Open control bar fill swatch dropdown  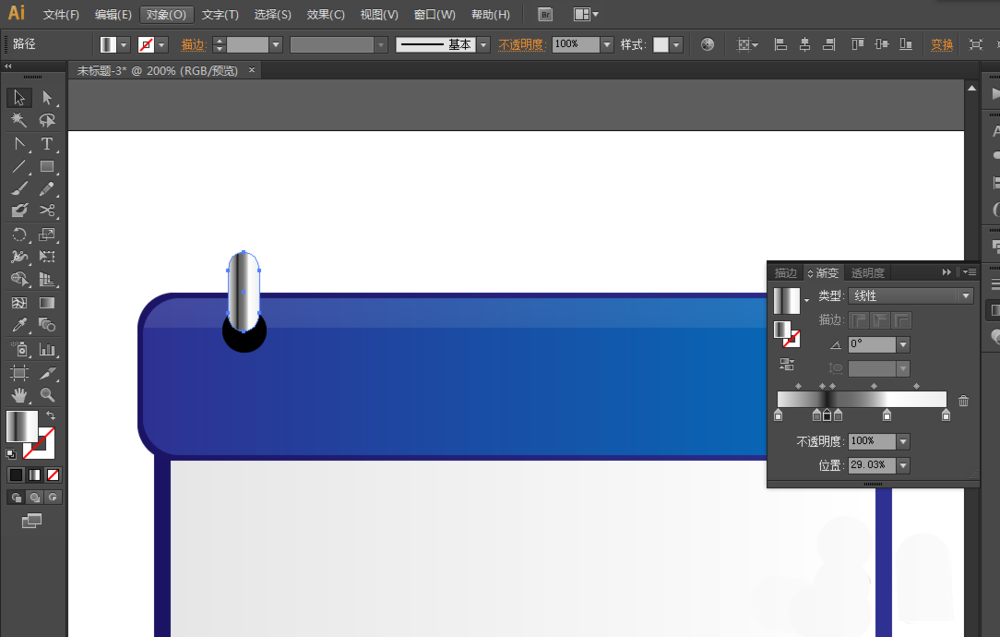(x=124, y=45)
